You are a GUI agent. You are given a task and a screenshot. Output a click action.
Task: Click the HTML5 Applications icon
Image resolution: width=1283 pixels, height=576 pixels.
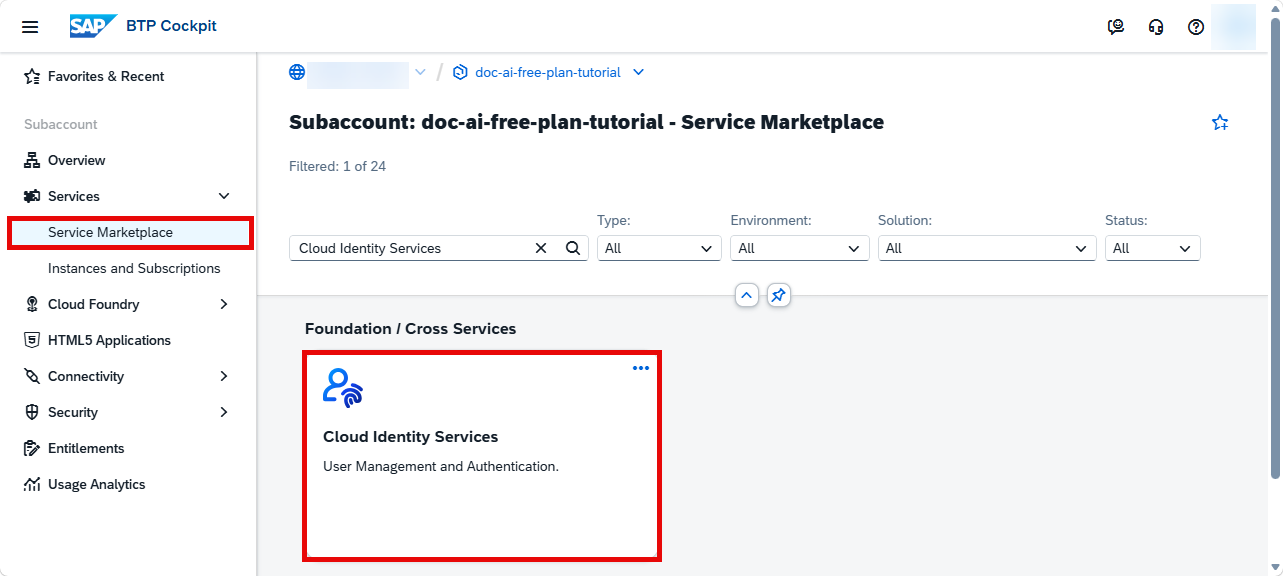point(32,340)
